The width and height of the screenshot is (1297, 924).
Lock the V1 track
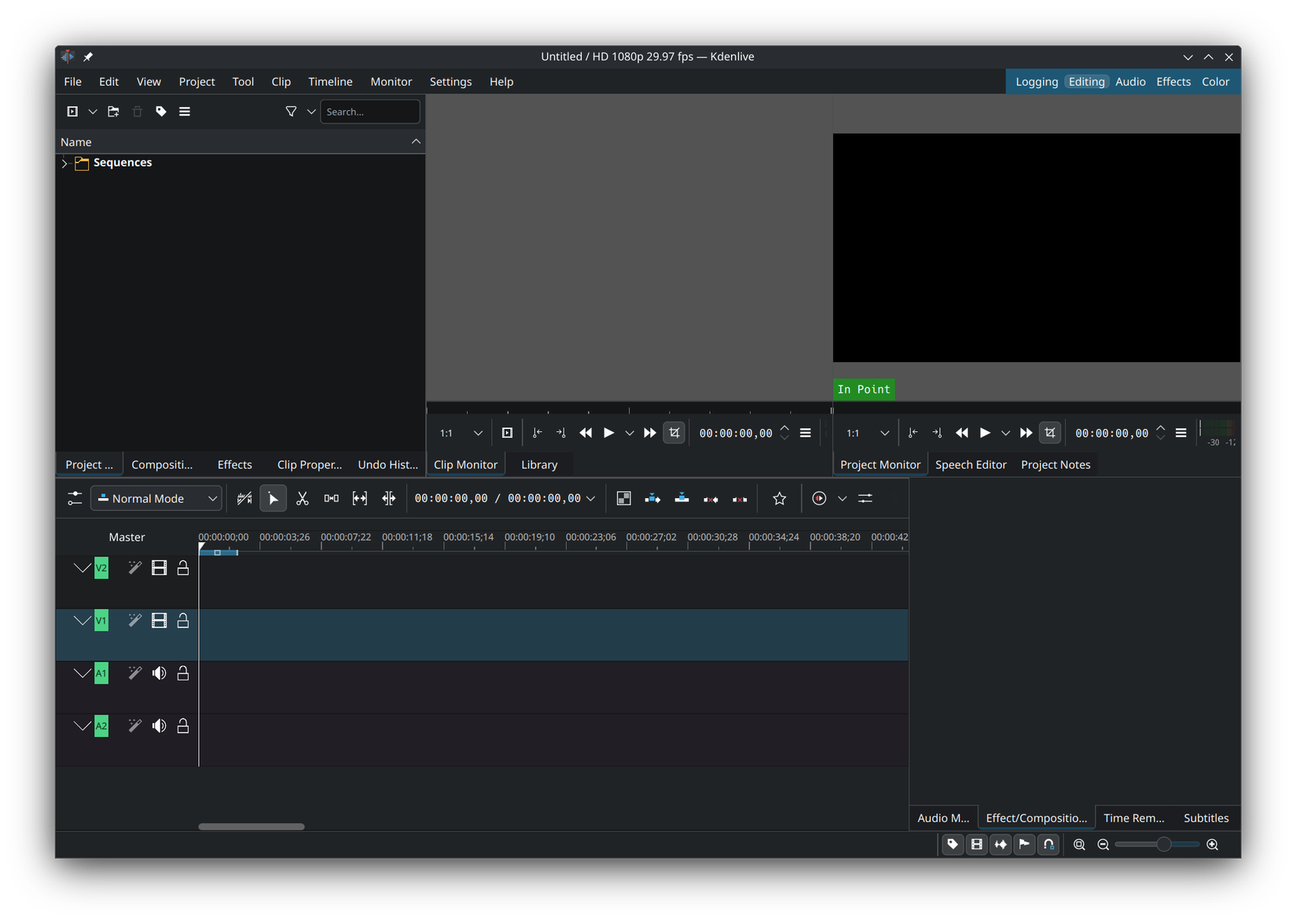[x=182, y=621]
